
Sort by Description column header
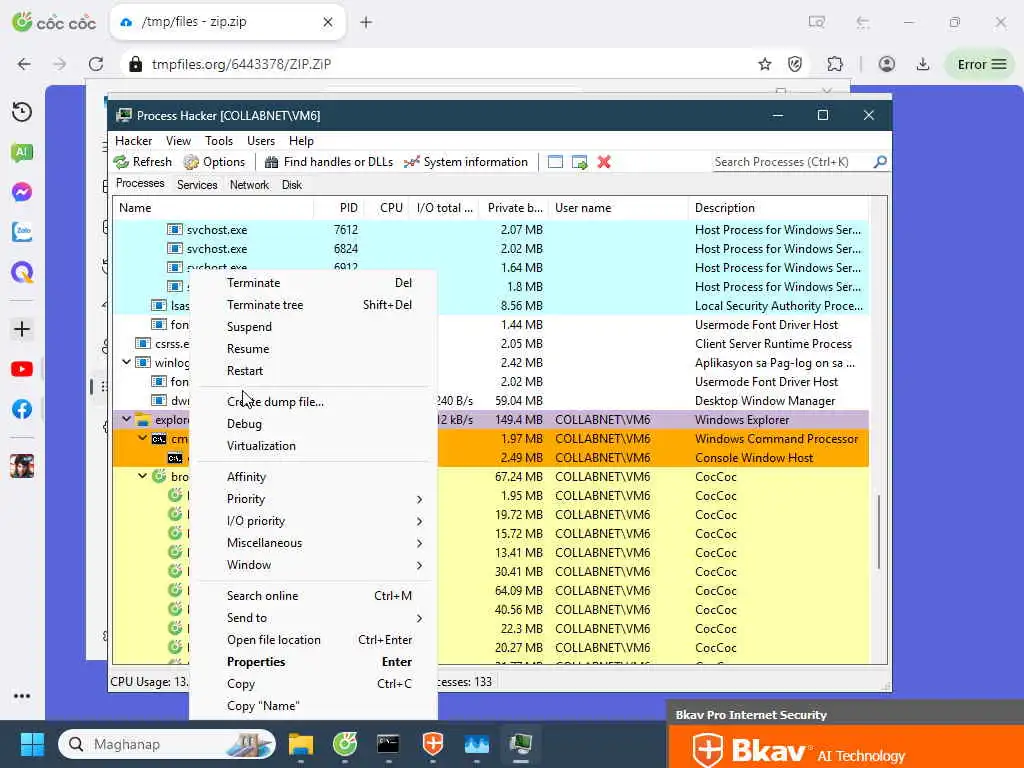[779, 208]
